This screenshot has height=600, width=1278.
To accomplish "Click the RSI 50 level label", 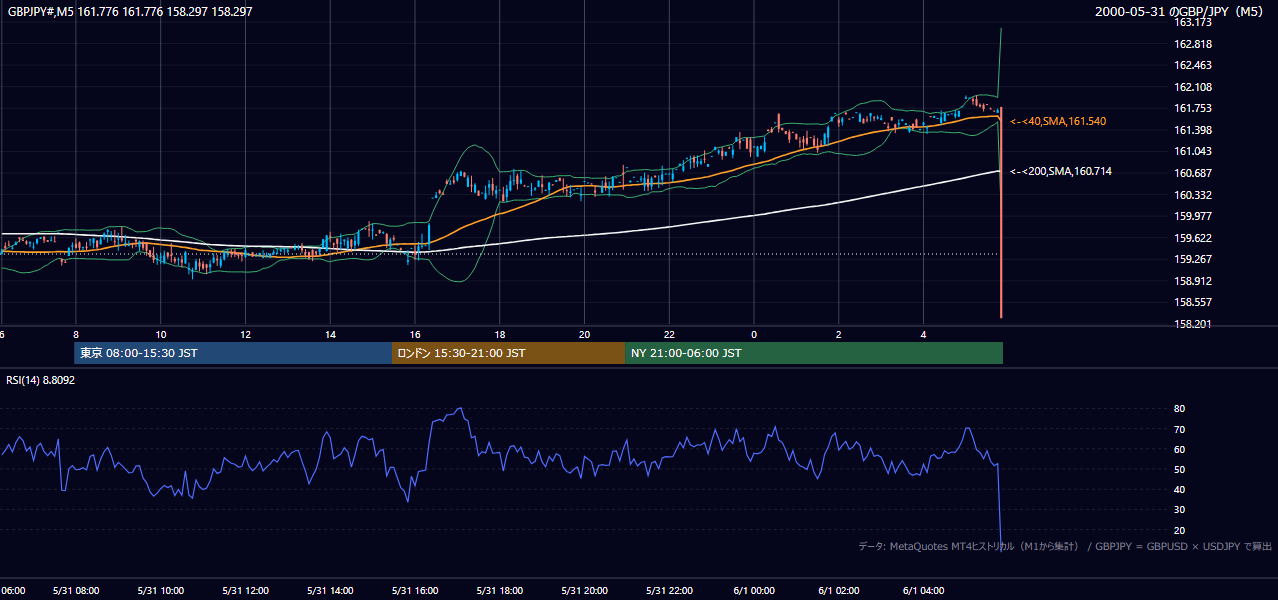I will coord(1179,469).
